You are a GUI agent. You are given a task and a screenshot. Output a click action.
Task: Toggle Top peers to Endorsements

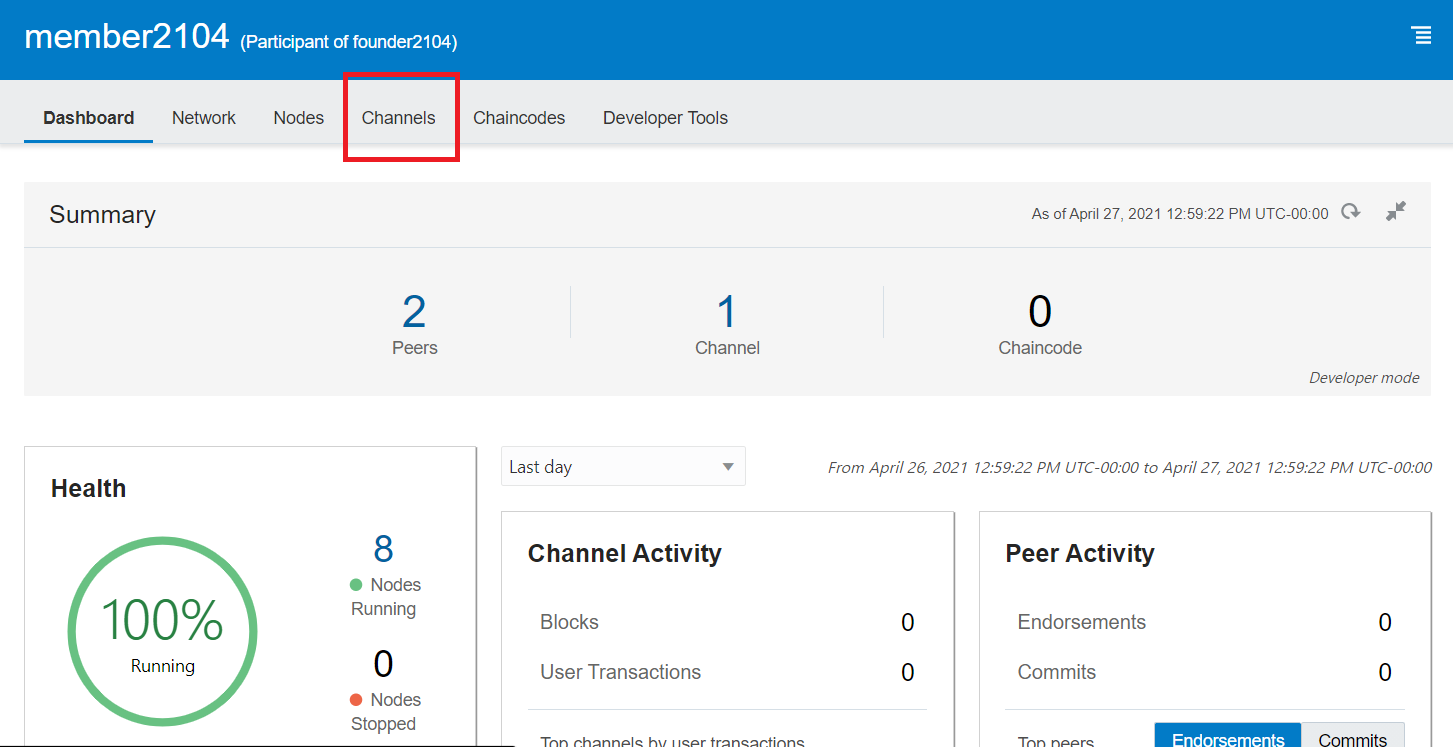pos(1227,738)
